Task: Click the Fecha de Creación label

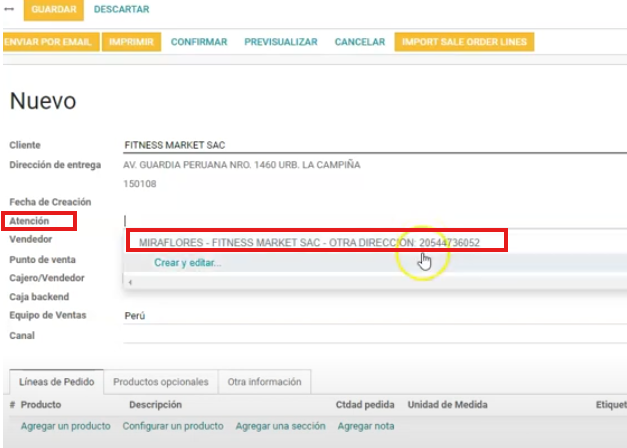Action: [50, 202]
